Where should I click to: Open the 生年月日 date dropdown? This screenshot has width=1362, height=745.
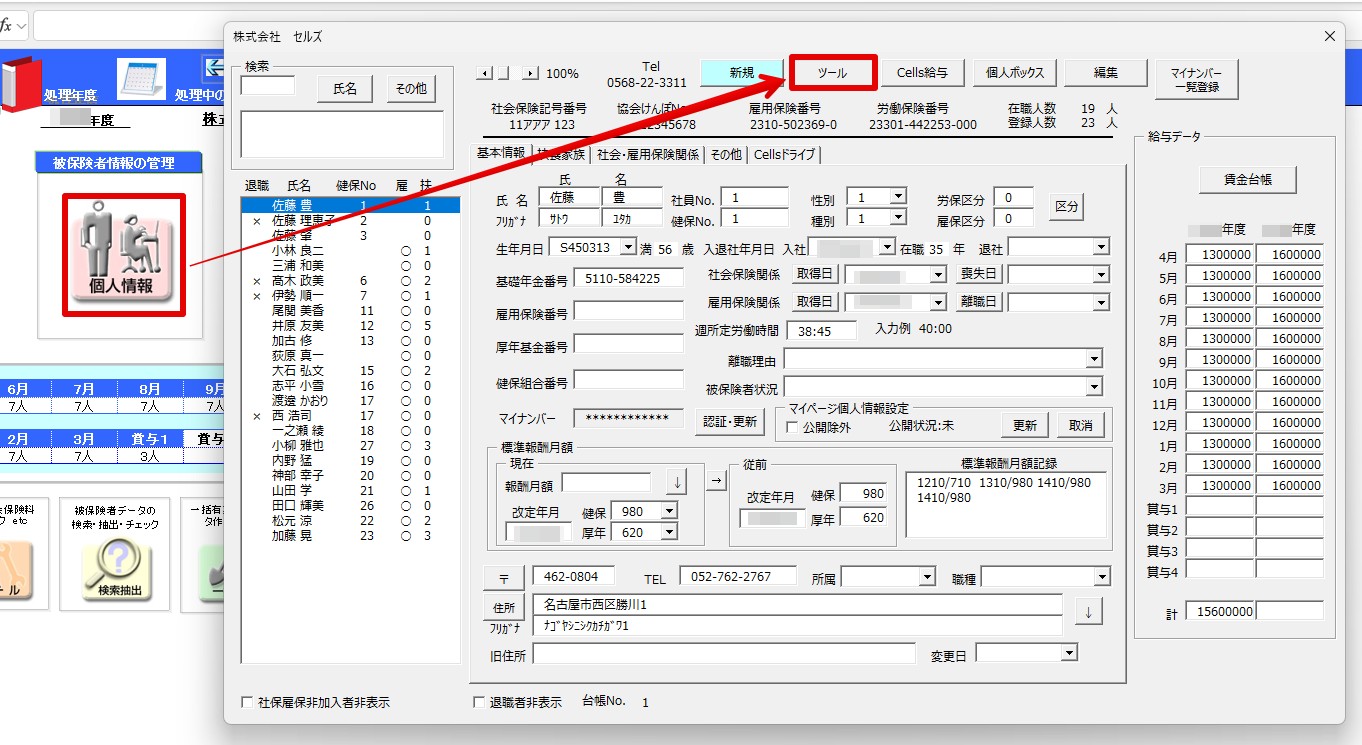point(628,247)
